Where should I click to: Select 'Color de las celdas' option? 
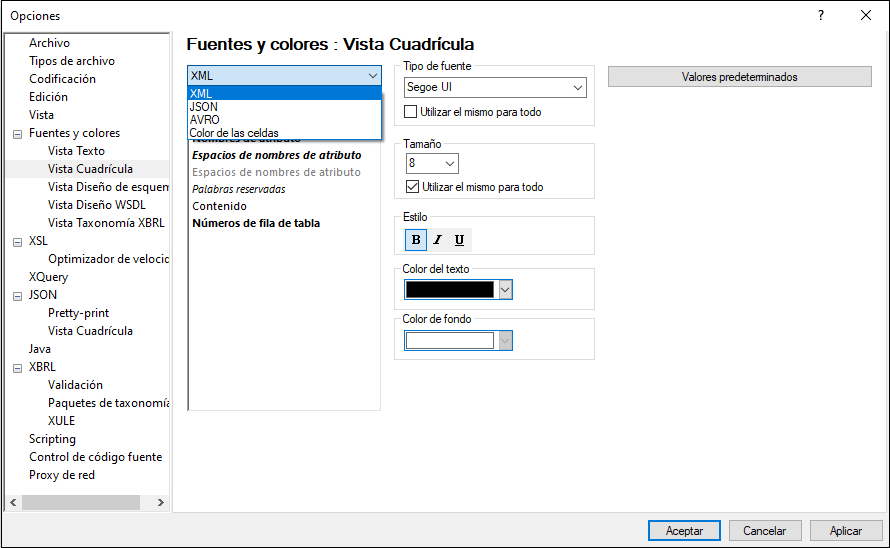284,133
